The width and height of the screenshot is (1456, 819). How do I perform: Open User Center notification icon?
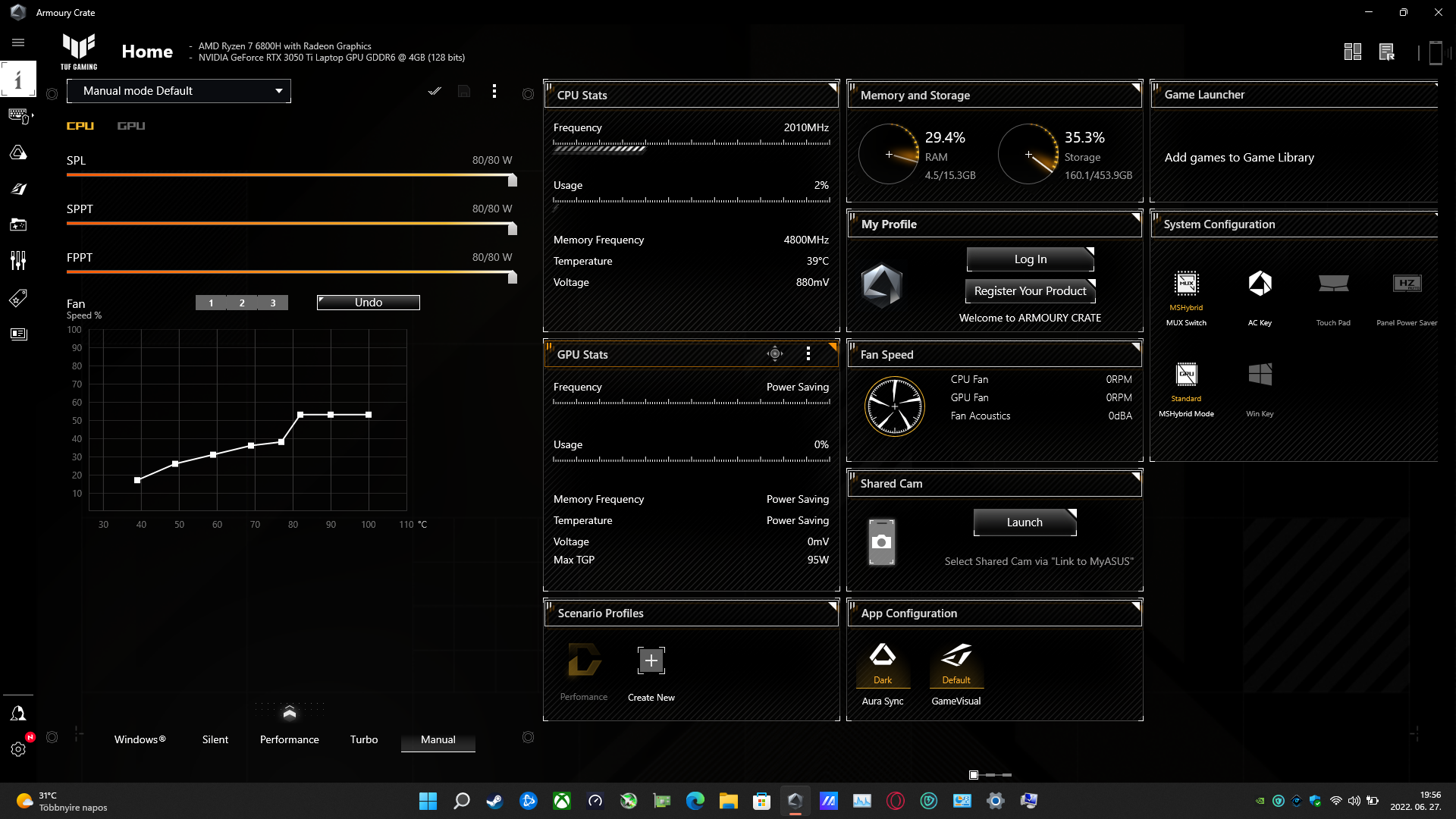(18, 714)
